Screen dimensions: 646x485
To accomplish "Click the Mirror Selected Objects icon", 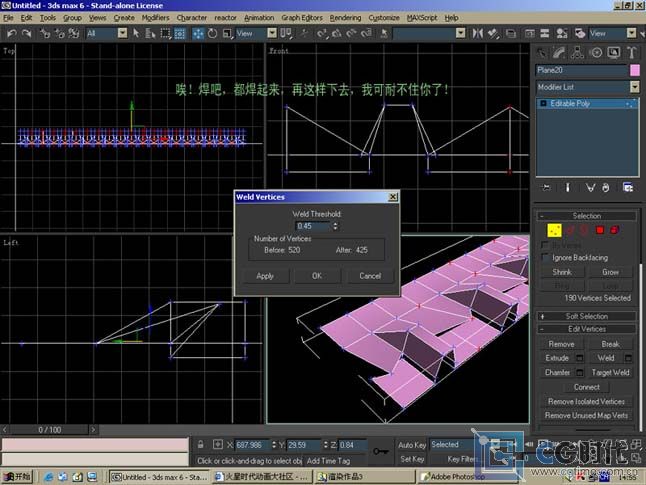I will [477, 33].
